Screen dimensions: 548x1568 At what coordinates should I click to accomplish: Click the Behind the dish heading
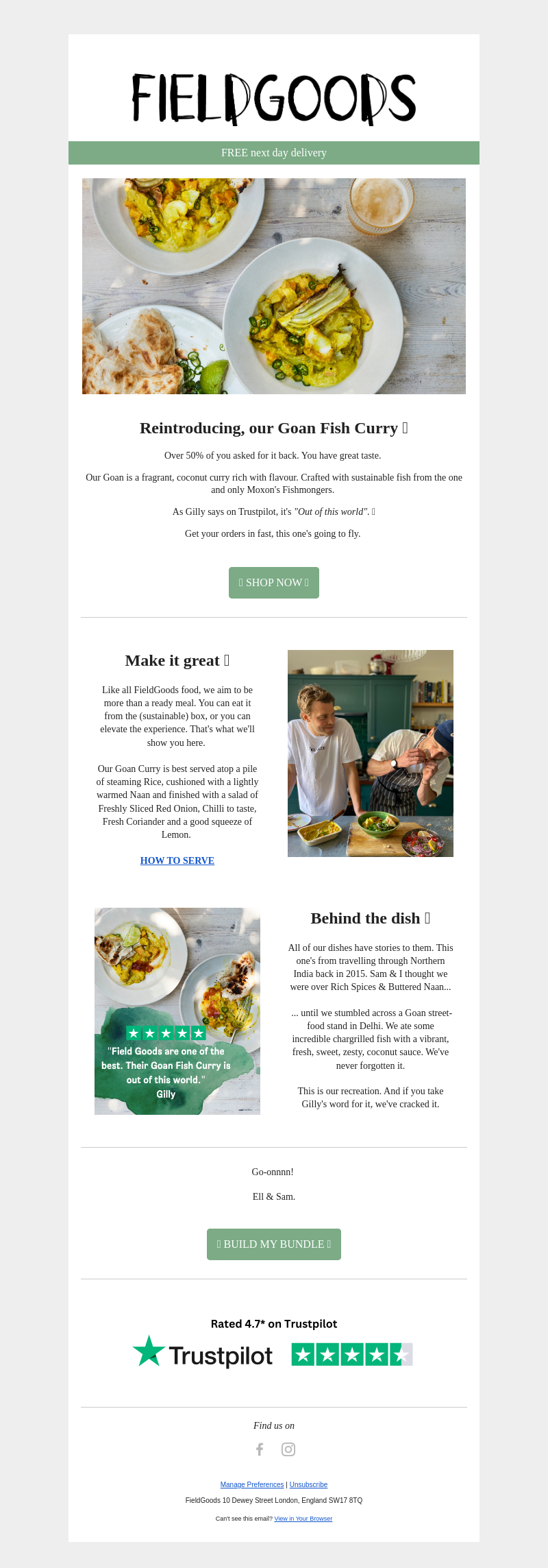[x=371, y=919]
